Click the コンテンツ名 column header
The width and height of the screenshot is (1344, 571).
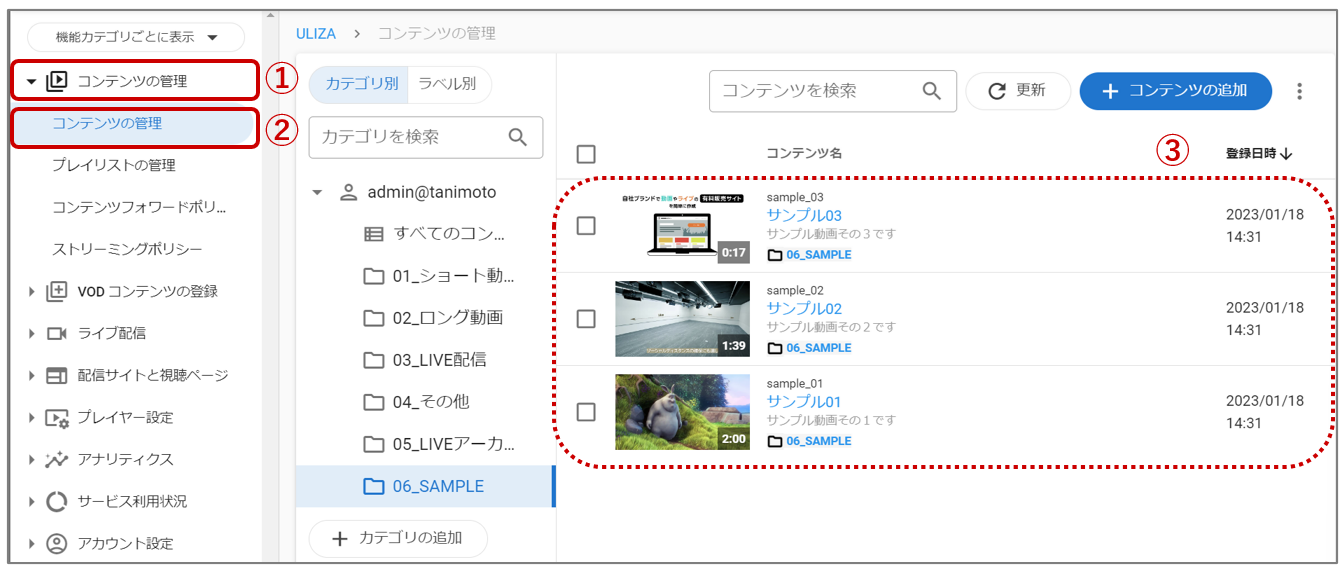[x=804, y=154]
